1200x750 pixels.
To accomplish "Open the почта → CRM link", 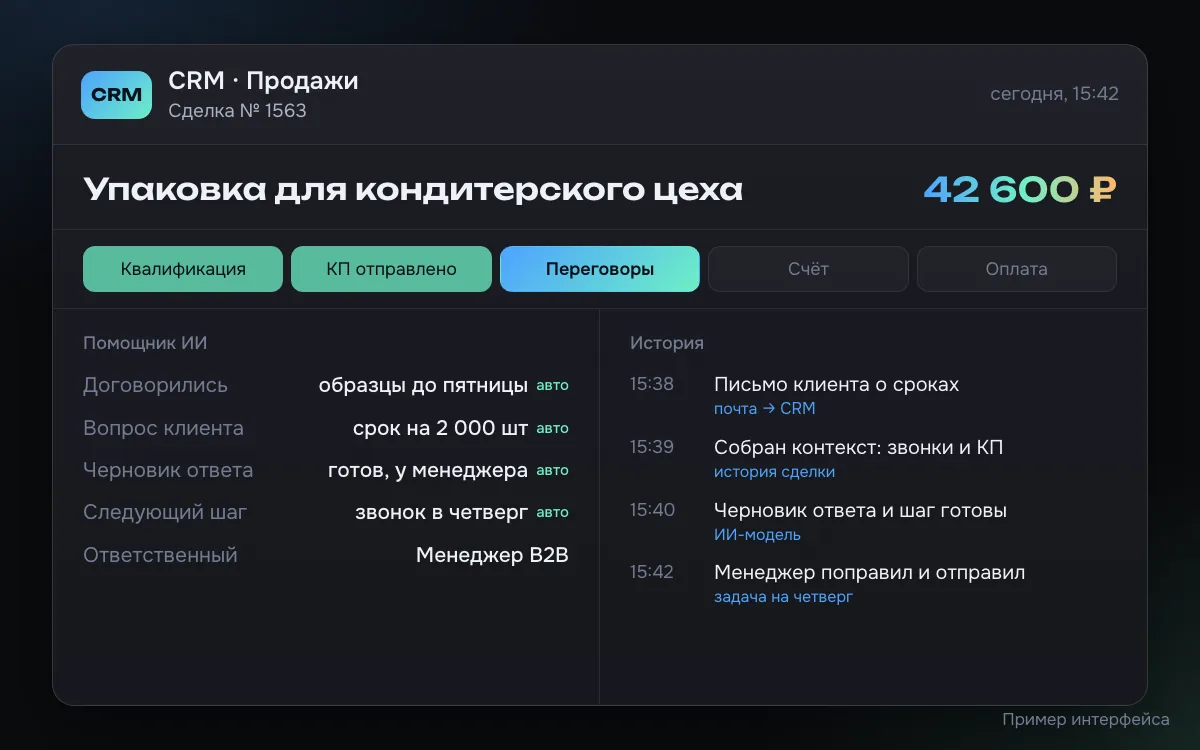I will point(765,409).
